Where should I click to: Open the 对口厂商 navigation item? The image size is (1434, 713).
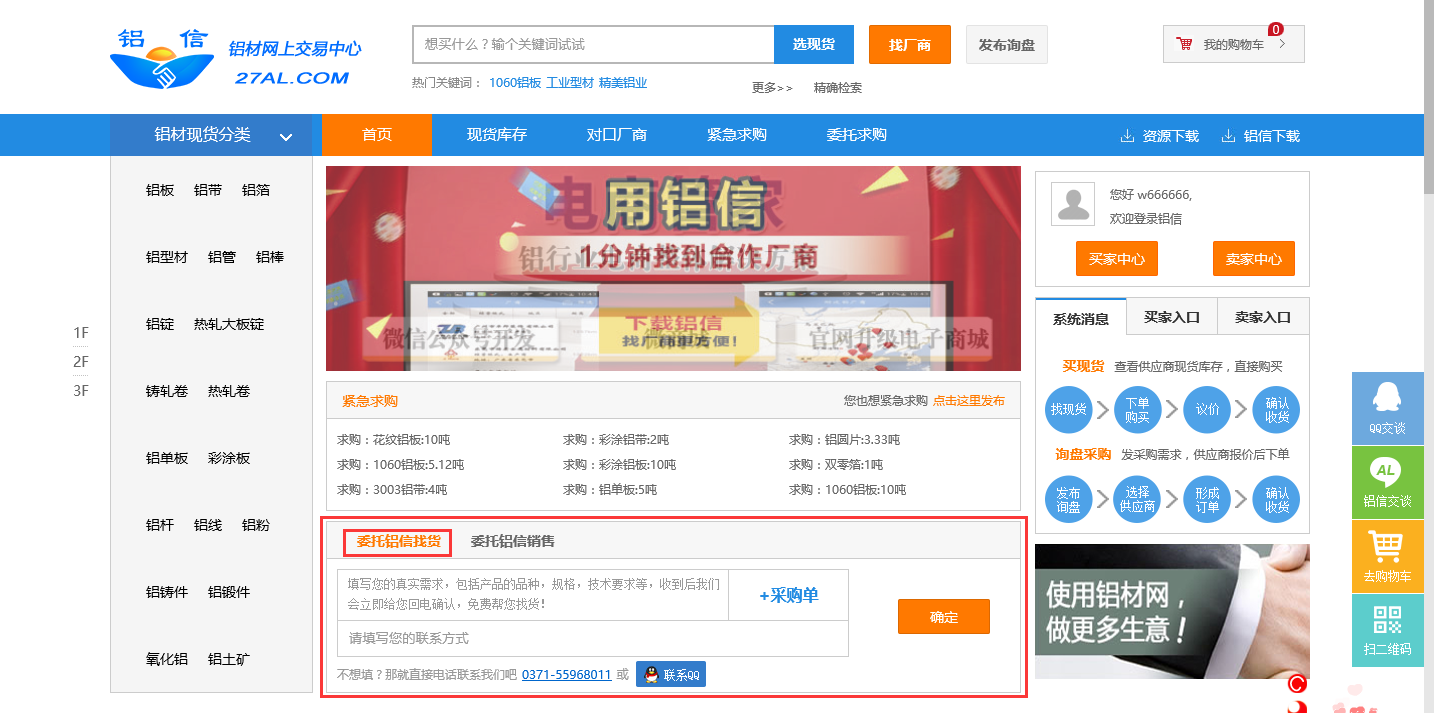click(617, 135)
